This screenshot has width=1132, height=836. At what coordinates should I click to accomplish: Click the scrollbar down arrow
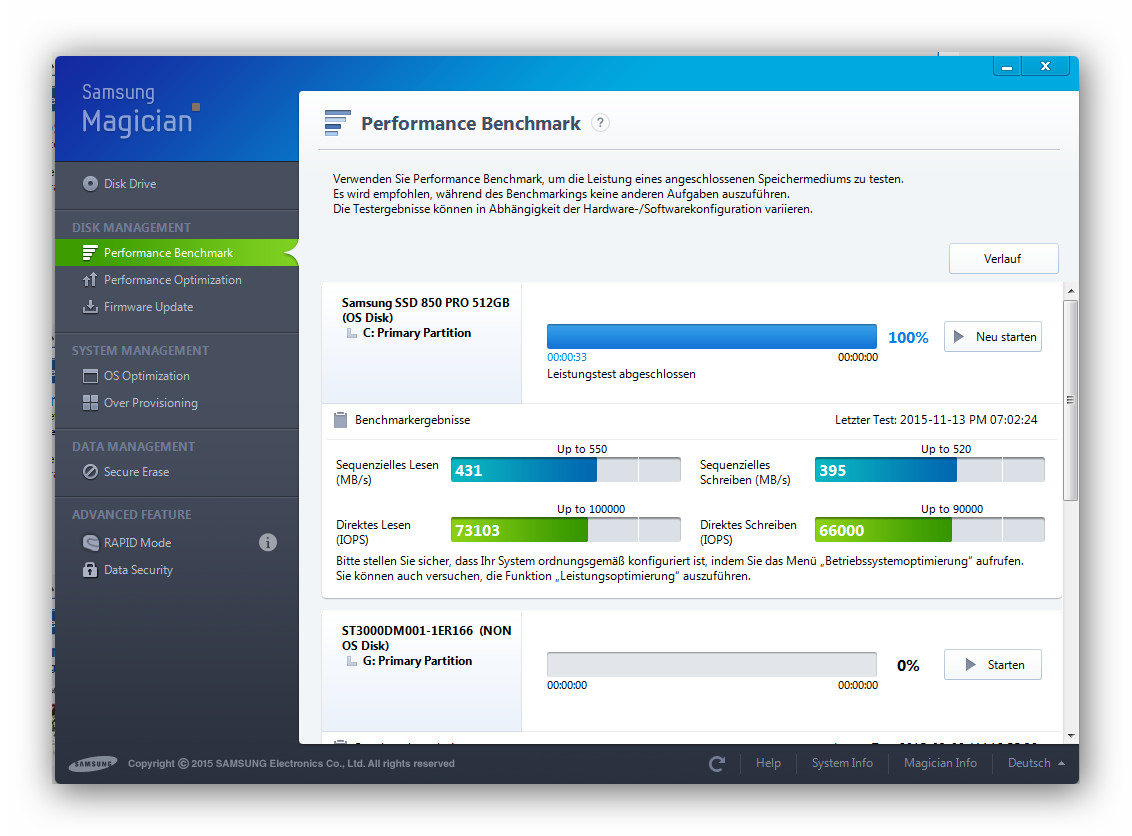click(x=1071, y=736)
